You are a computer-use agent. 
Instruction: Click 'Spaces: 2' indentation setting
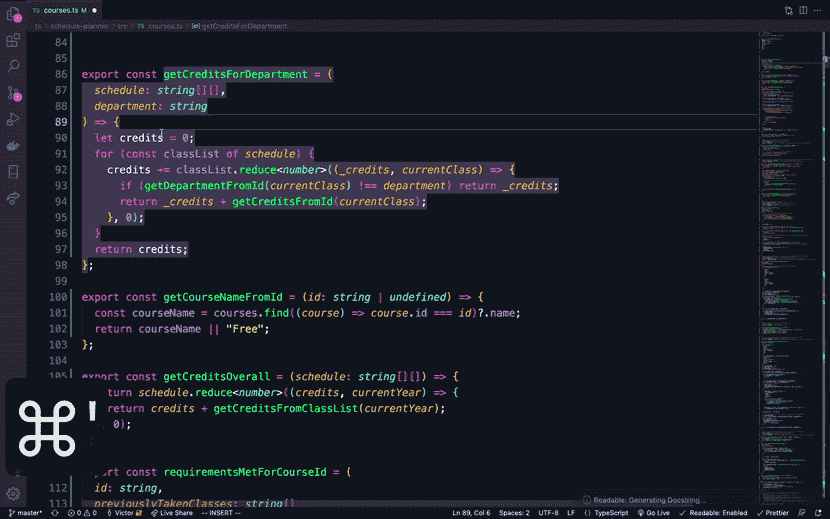pyautogui.click(x=514, y=513)
